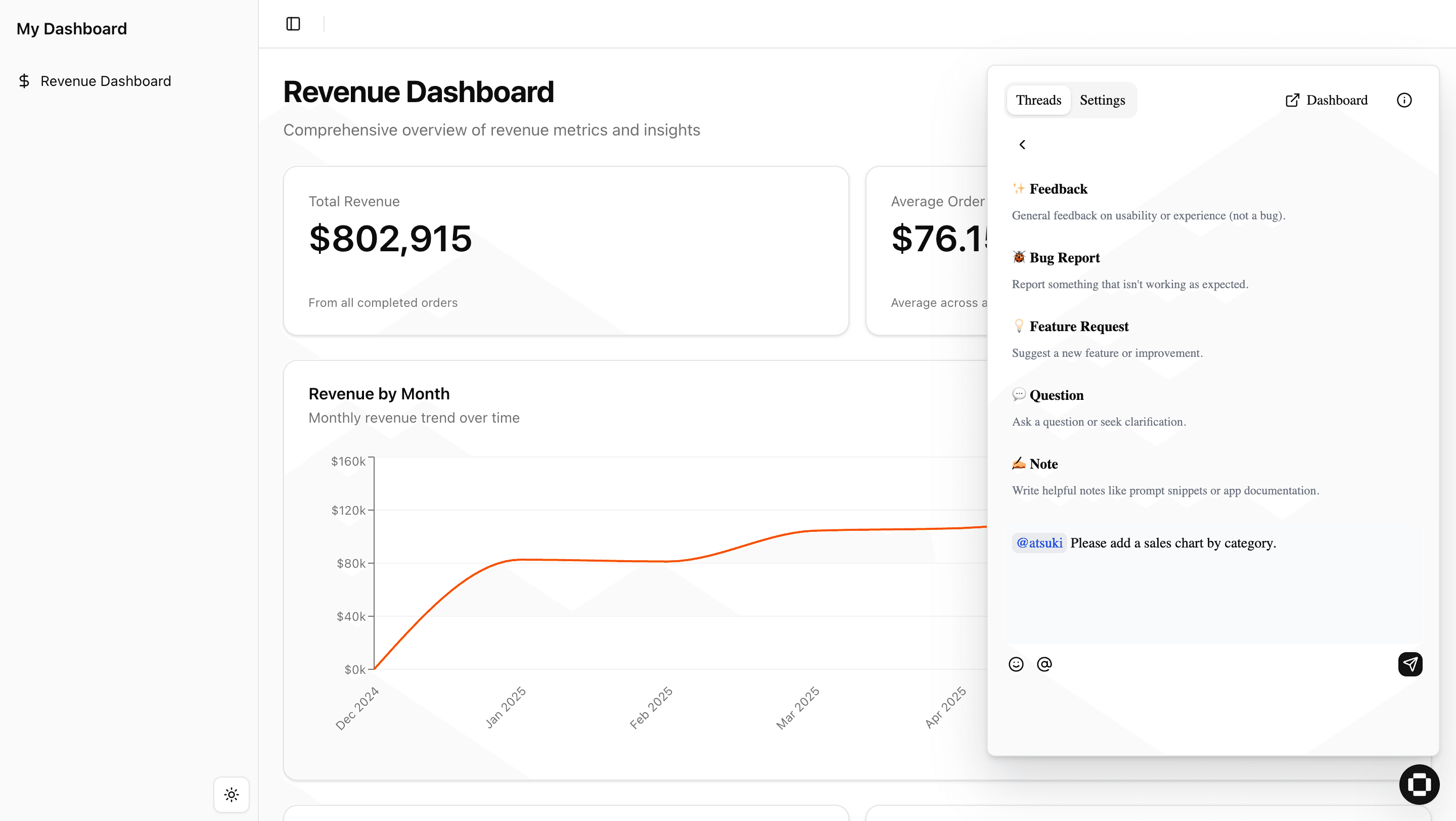Toggle the sidebar panel icon
Image resolution: width=1456 pixels, height=821 pixels.
pyautogui.click(x=293, y=24)
